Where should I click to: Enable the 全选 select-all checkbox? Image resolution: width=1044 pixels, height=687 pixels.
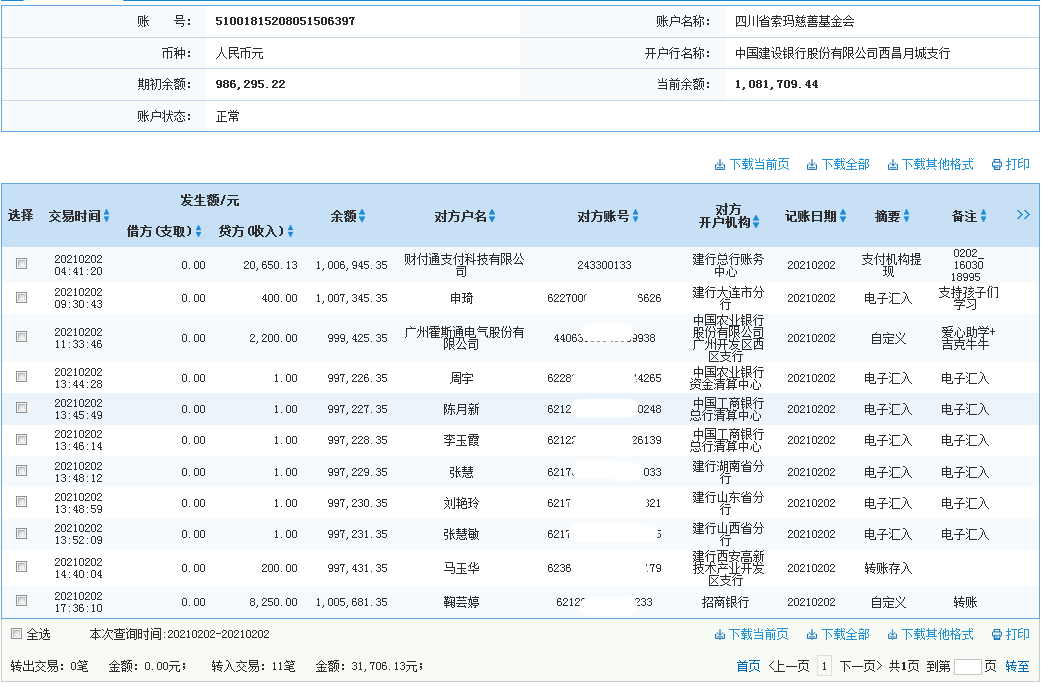[x=17, y=634]
